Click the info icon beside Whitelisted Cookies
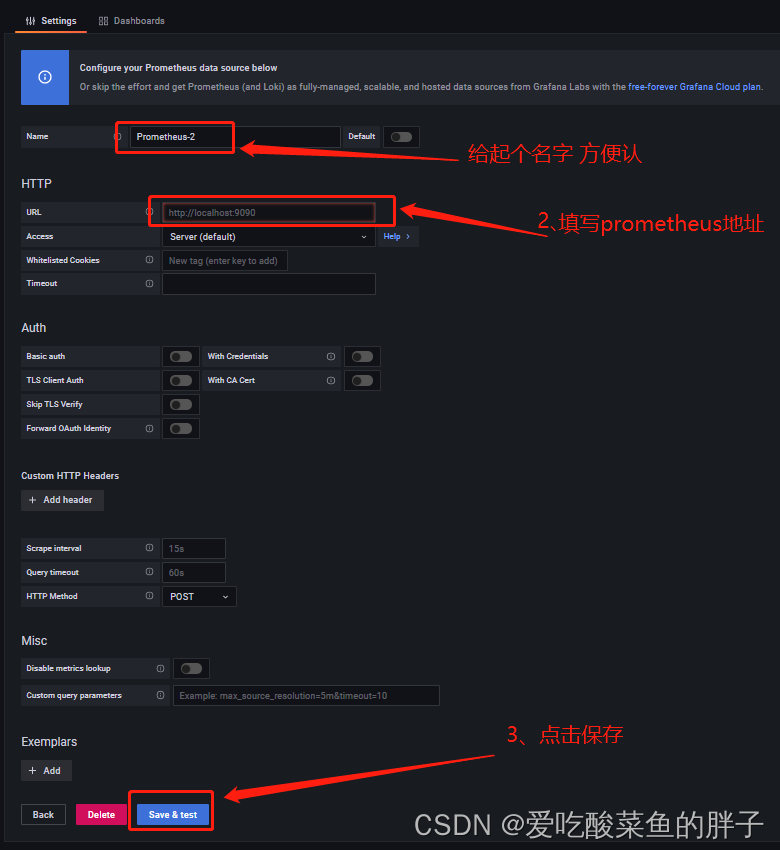The width and height of the screenshot is (780, 850). point(150,260)
